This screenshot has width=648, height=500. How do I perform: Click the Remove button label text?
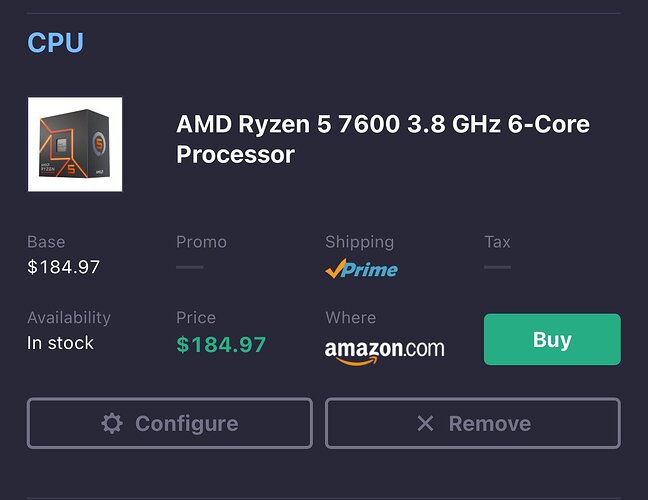[x=489, y=423]
